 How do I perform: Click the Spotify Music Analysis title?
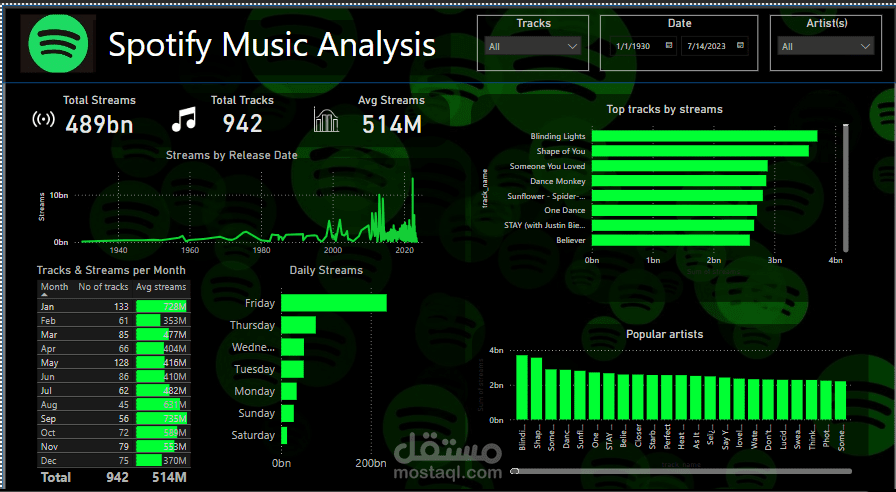272,44
